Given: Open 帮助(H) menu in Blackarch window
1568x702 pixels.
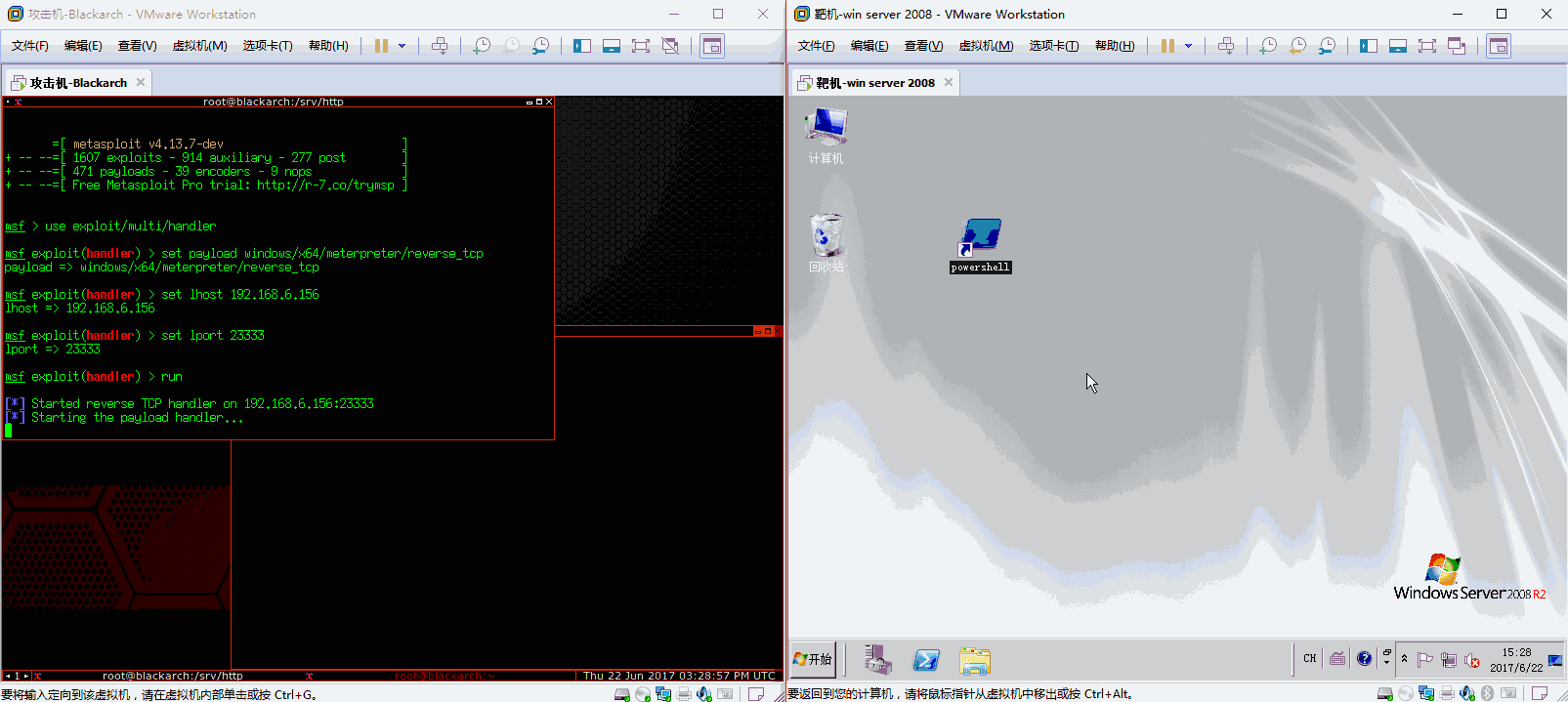Looking at the screenshot, I should pyautogui.click(x=328, y=46).
